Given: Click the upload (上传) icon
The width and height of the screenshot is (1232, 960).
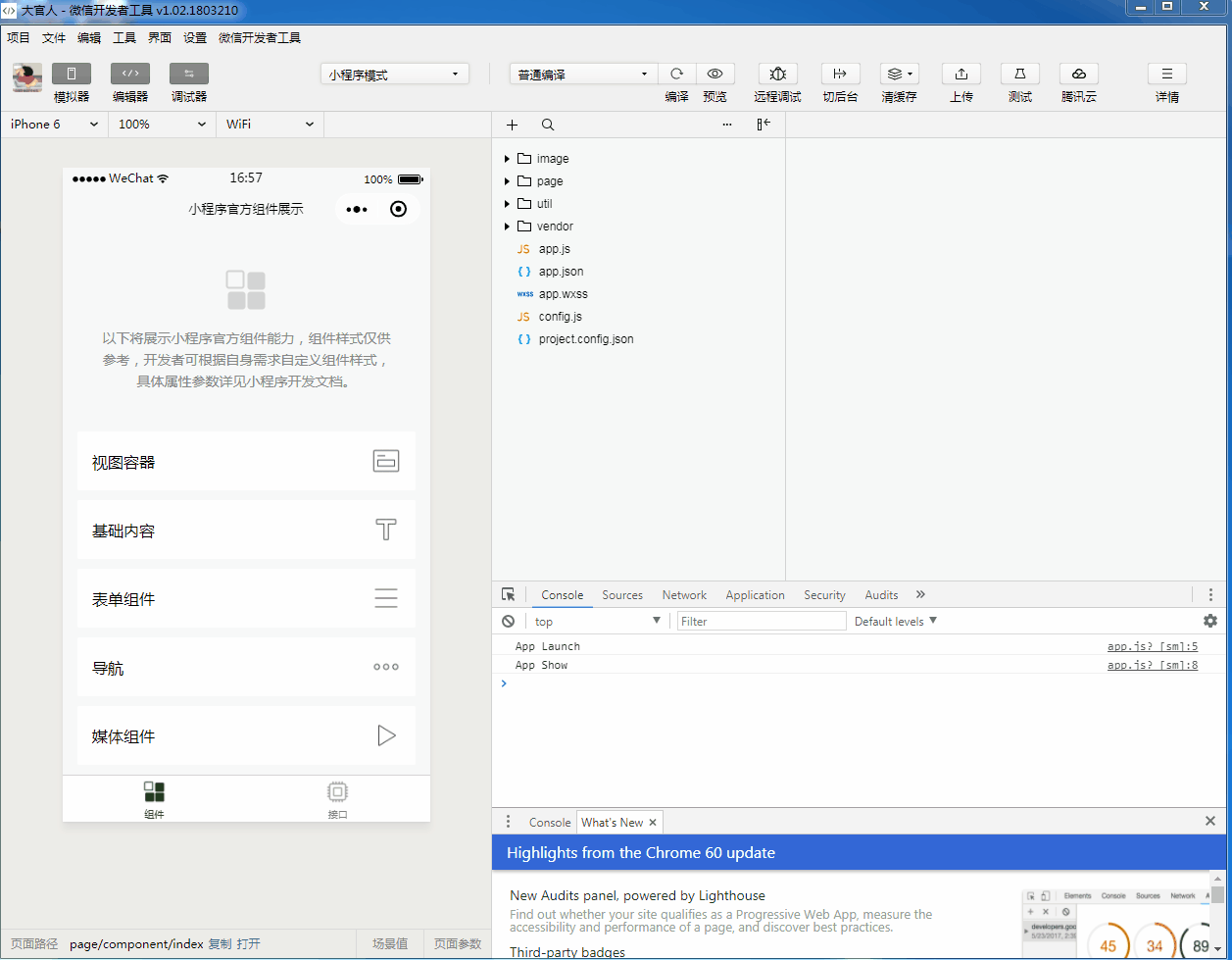Looking at the screenshot, I should point(961,75).
